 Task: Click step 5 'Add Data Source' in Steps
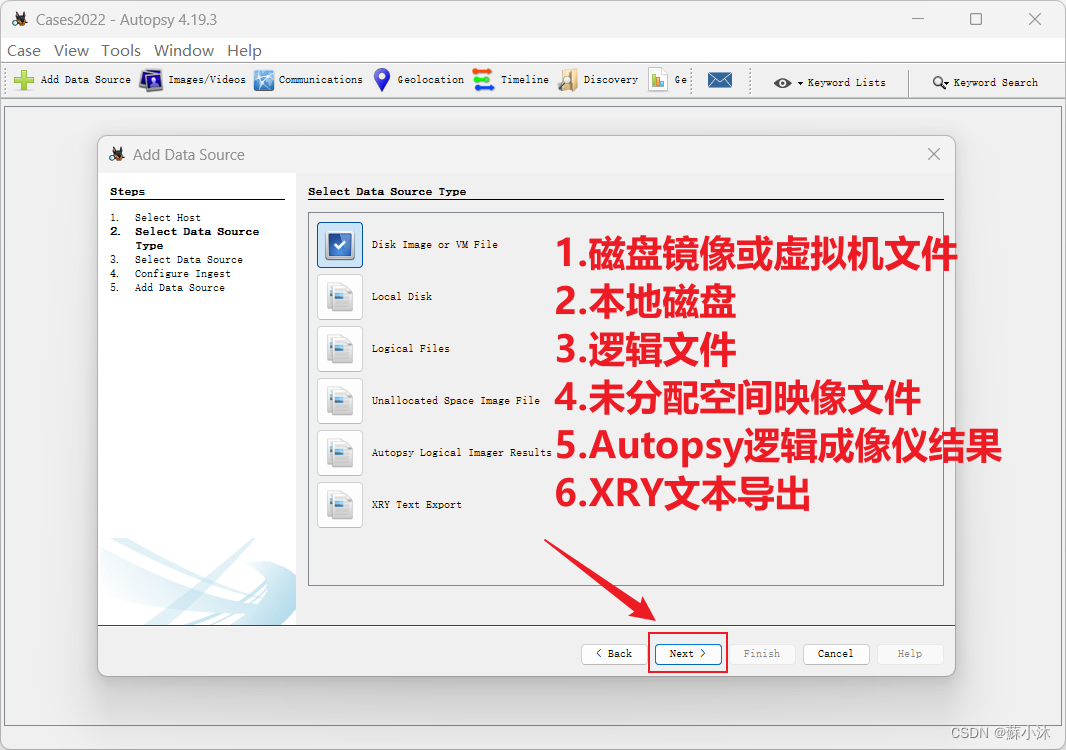(x=179, y=288)
